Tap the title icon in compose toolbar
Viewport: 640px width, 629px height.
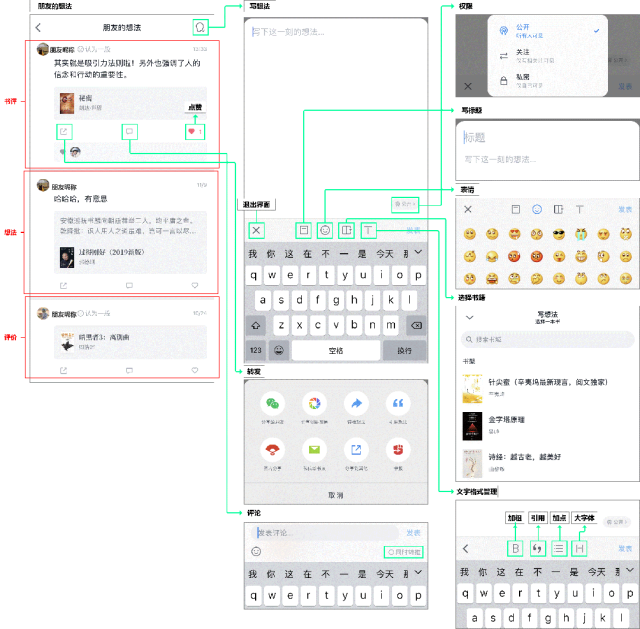click(304, 230)
